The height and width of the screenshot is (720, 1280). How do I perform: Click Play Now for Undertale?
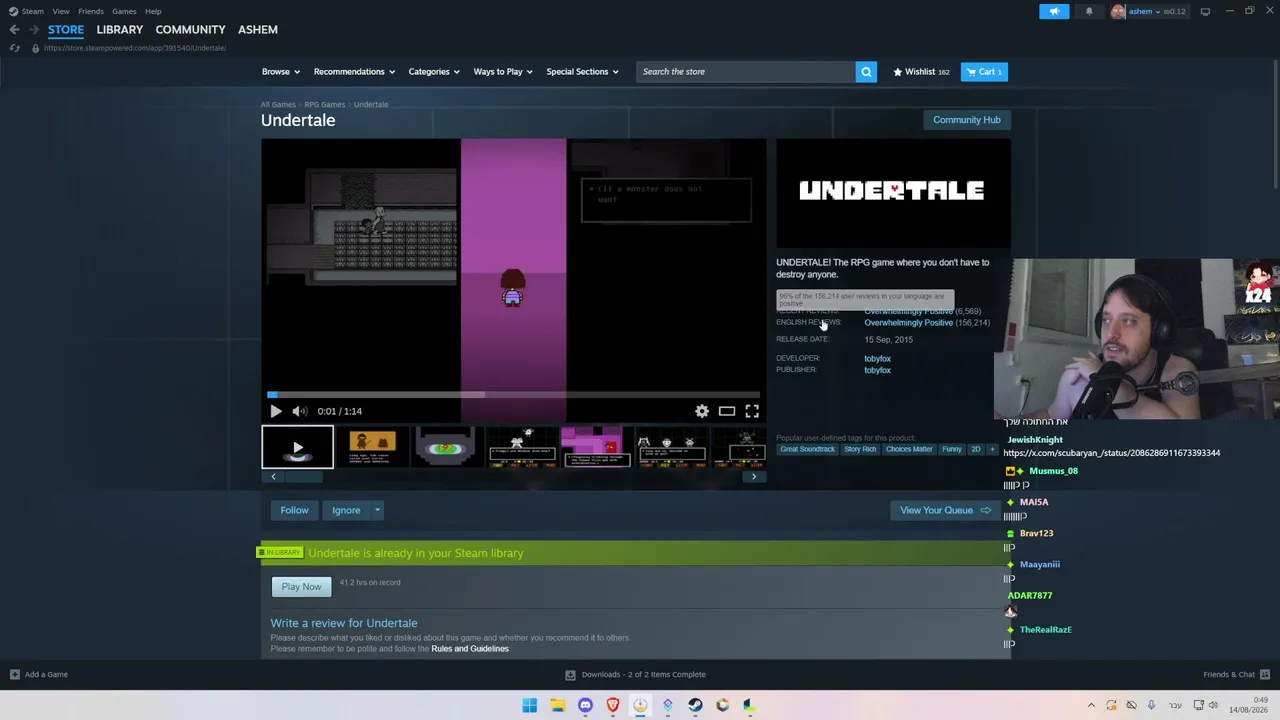click(x=301, y=587)
